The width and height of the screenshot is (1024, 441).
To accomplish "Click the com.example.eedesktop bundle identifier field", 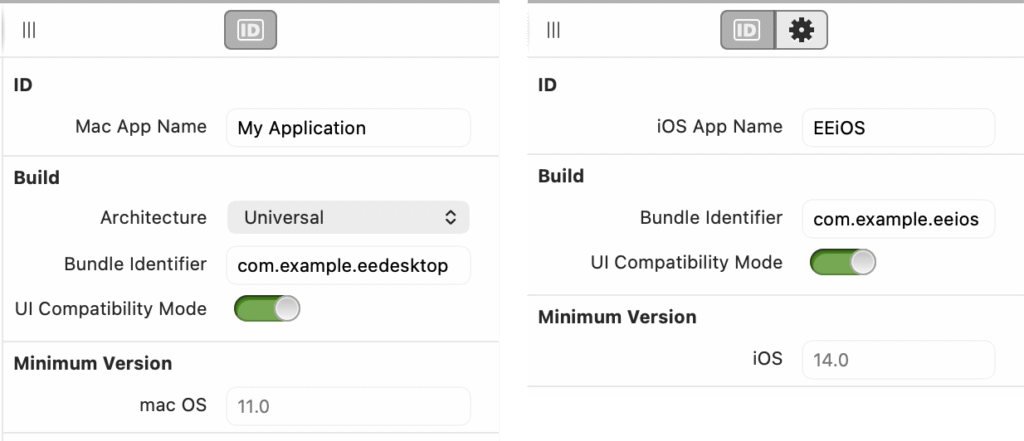I will pyautogui.click(x=348, y=265).
